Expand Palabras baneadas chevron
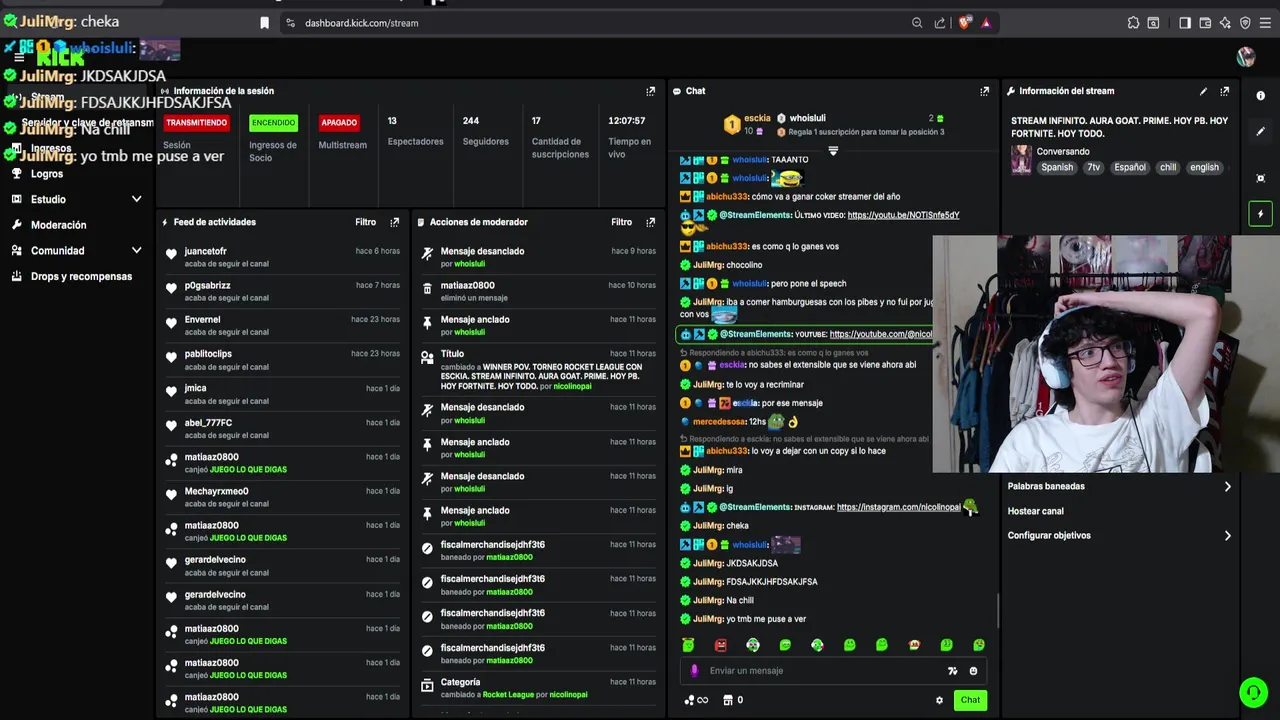1280x720 pixels. point(1227,487)
